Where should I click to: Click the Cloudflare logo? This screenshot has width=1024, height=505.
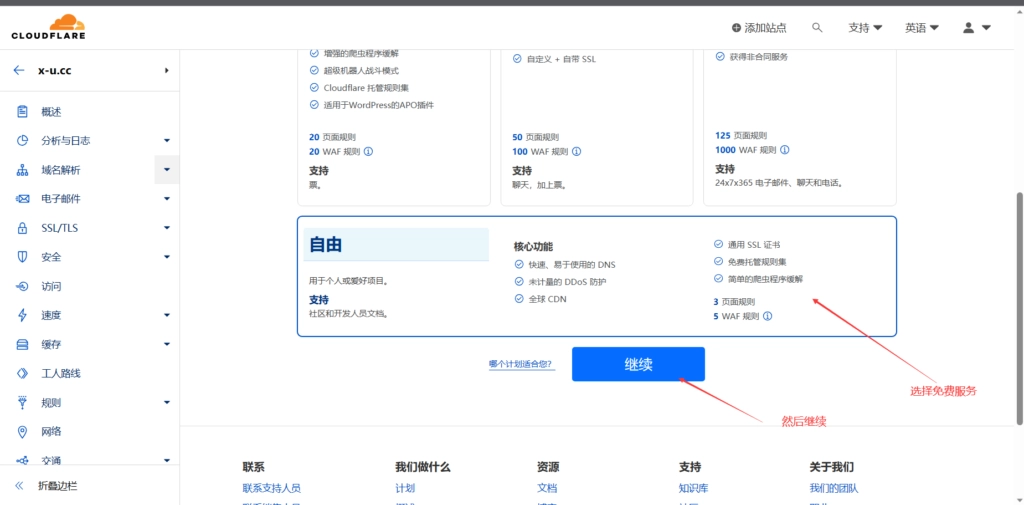coord(48,27)
